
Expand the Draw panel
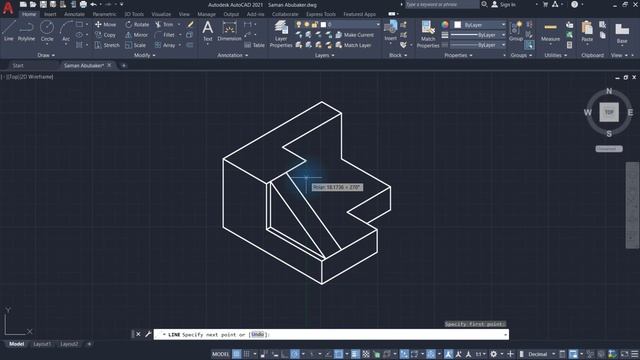click(46, 55)
